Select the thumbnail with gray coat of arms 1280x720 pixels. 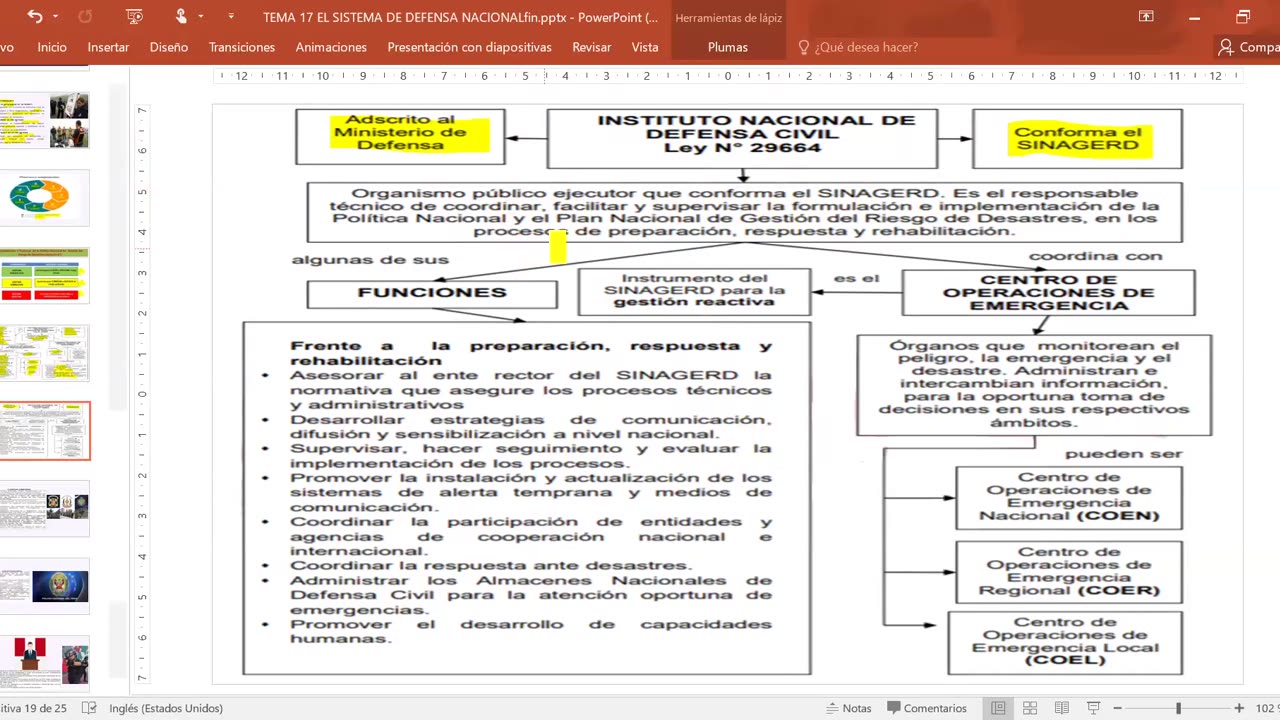coord(45,509)
